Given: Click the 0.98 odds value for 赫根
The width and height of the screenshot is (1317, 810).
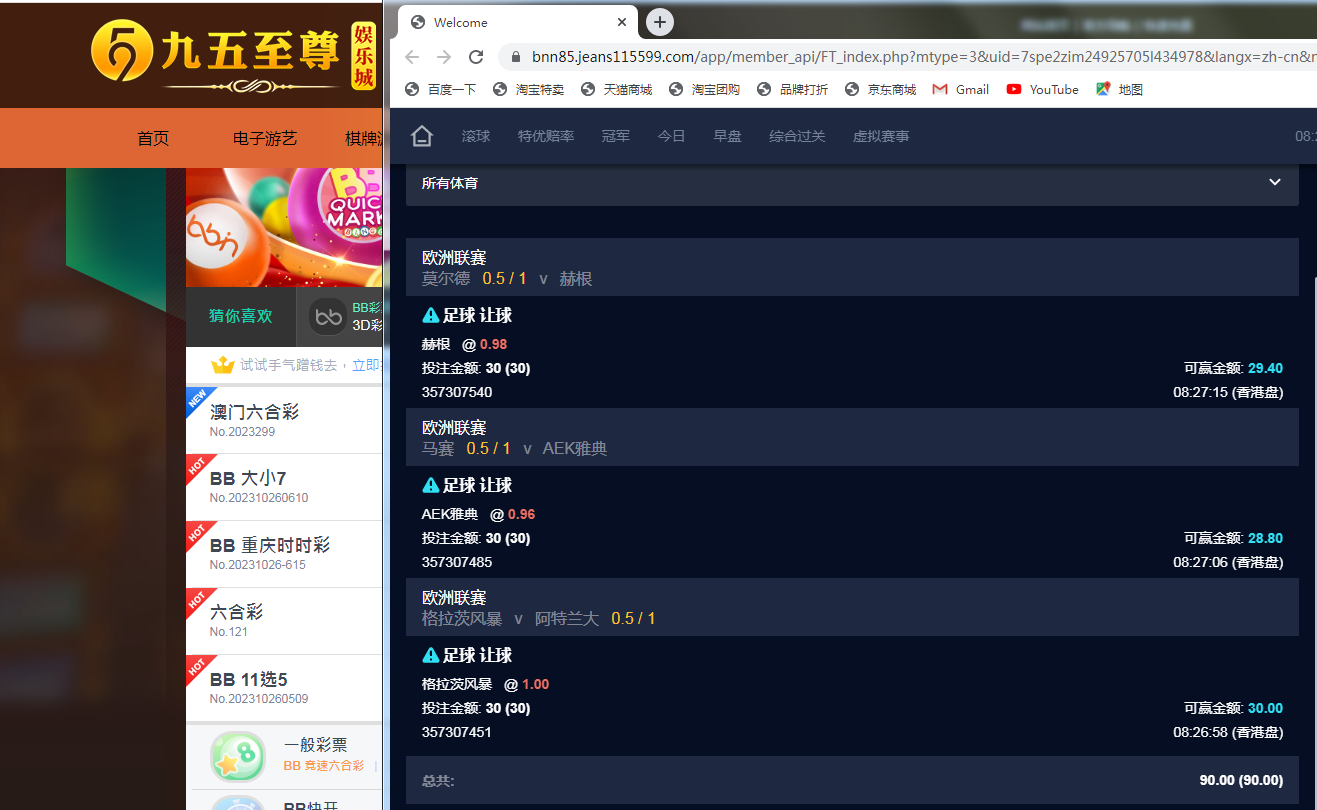Looking at the screenshot, I should pyautogui.click(x=494, y=344).
